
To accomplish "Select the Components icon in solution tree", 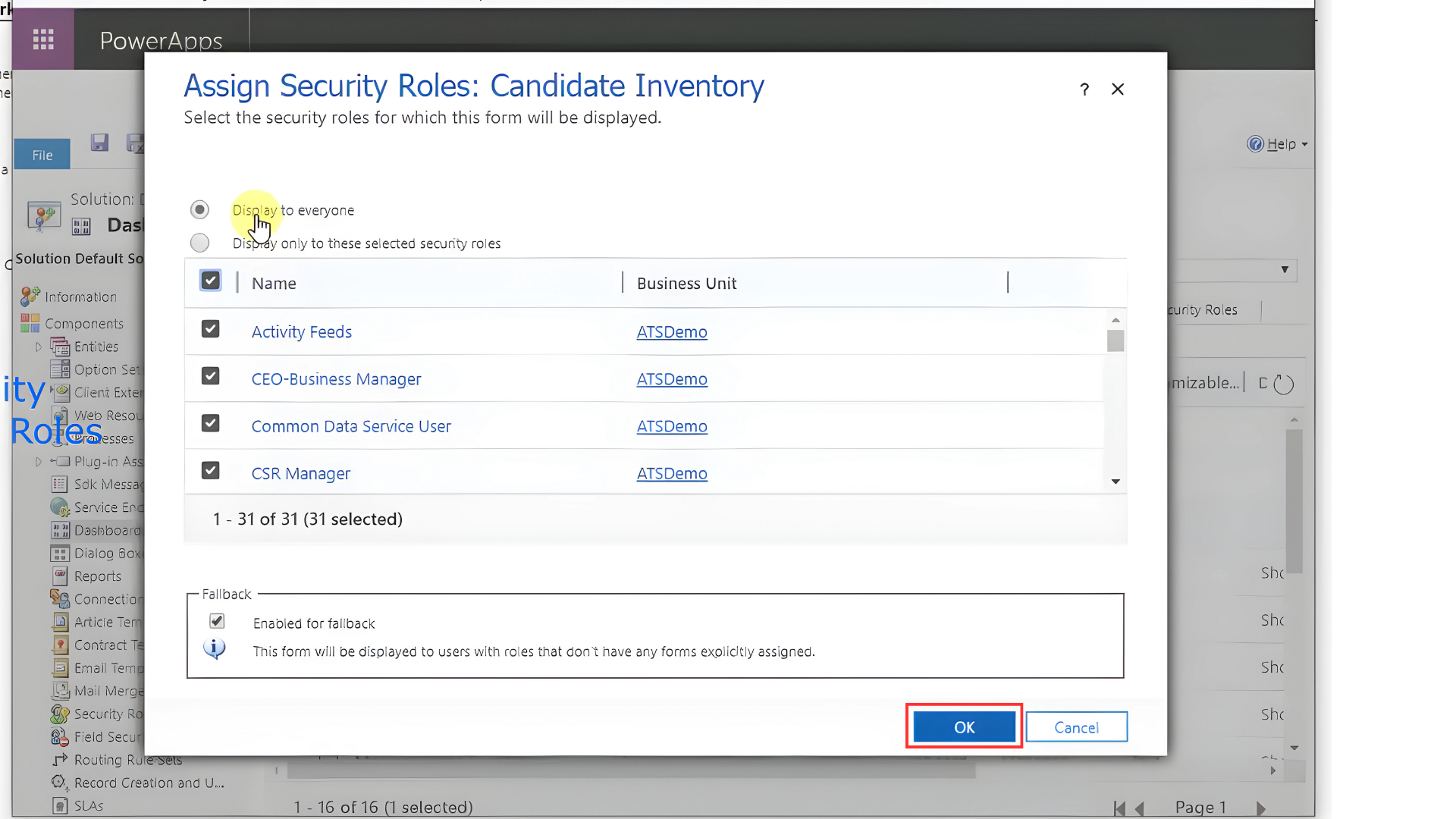I will tap(30, 323).
